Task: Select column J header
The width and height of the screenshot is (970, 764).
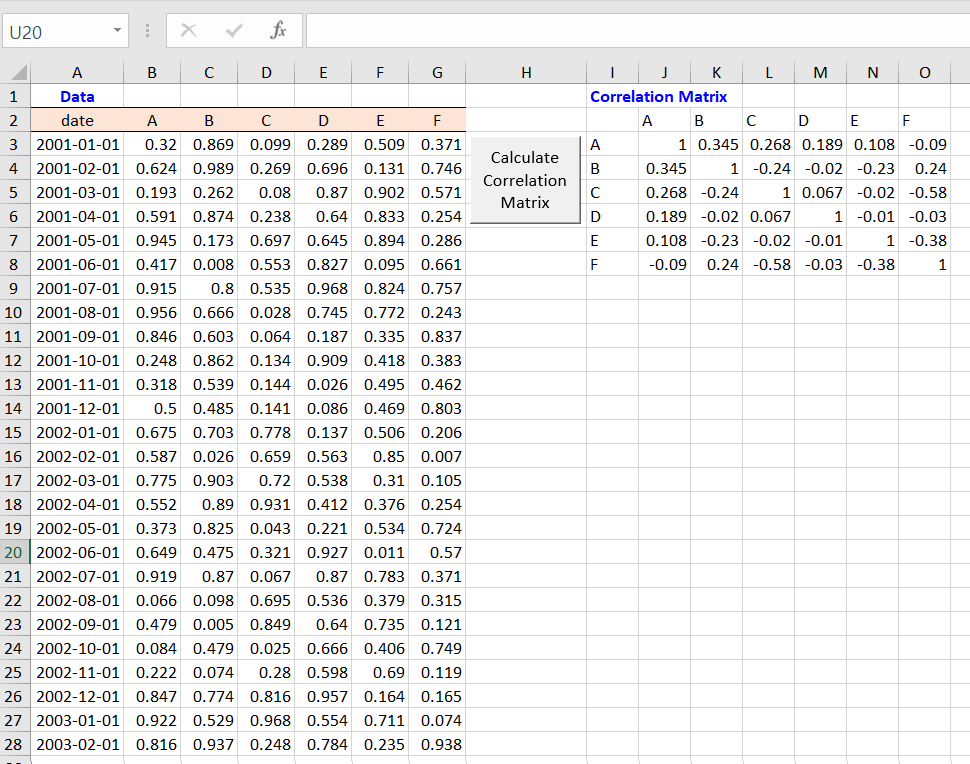Action: [x=664, y=72]
